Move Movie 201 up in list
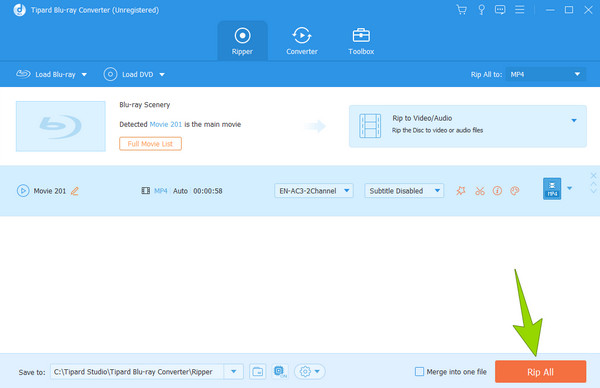Screen dimensions: 600x388 593,184
